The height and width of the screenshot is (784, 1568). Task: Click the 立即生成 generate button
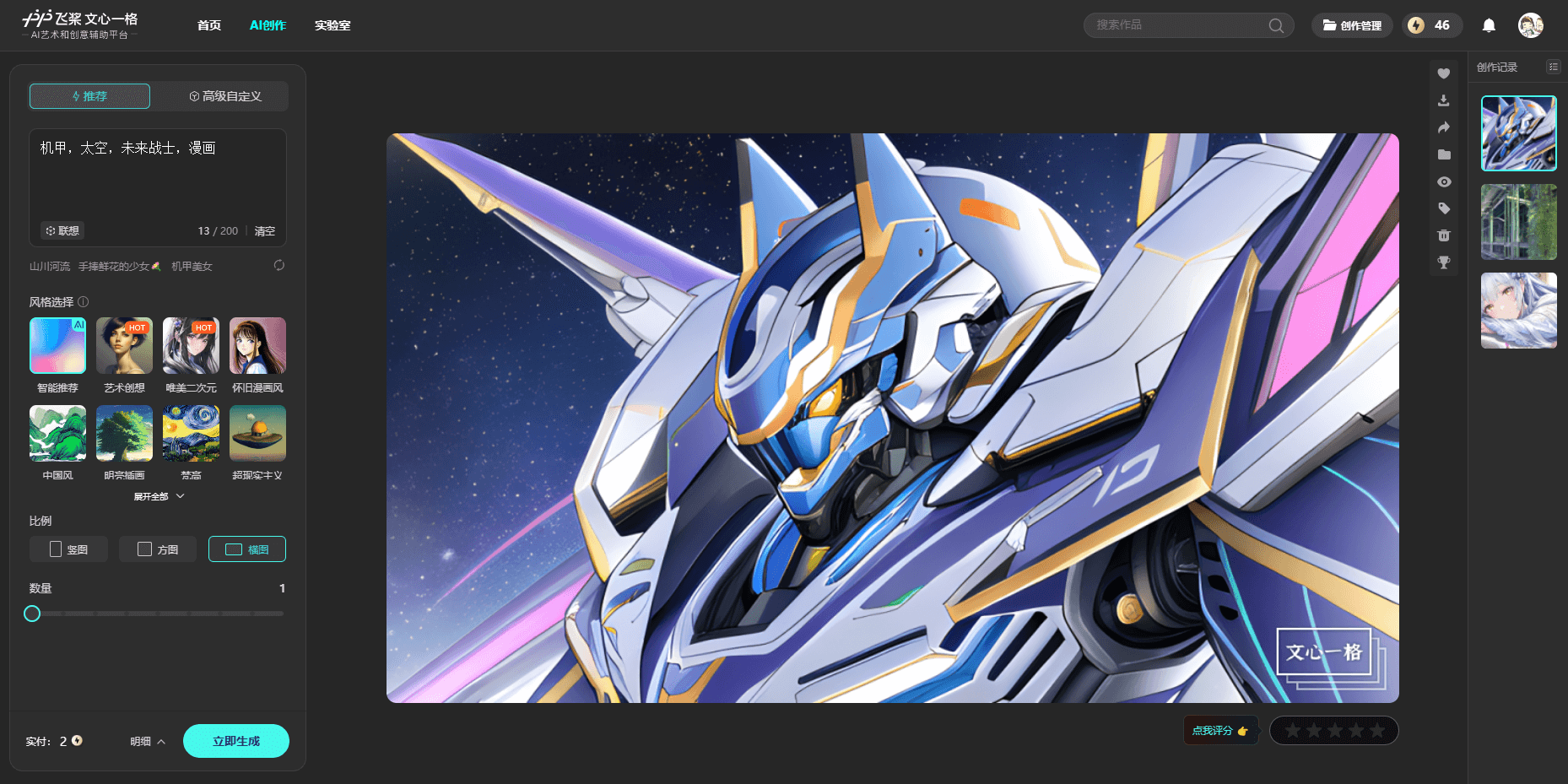tap(236, 741)
